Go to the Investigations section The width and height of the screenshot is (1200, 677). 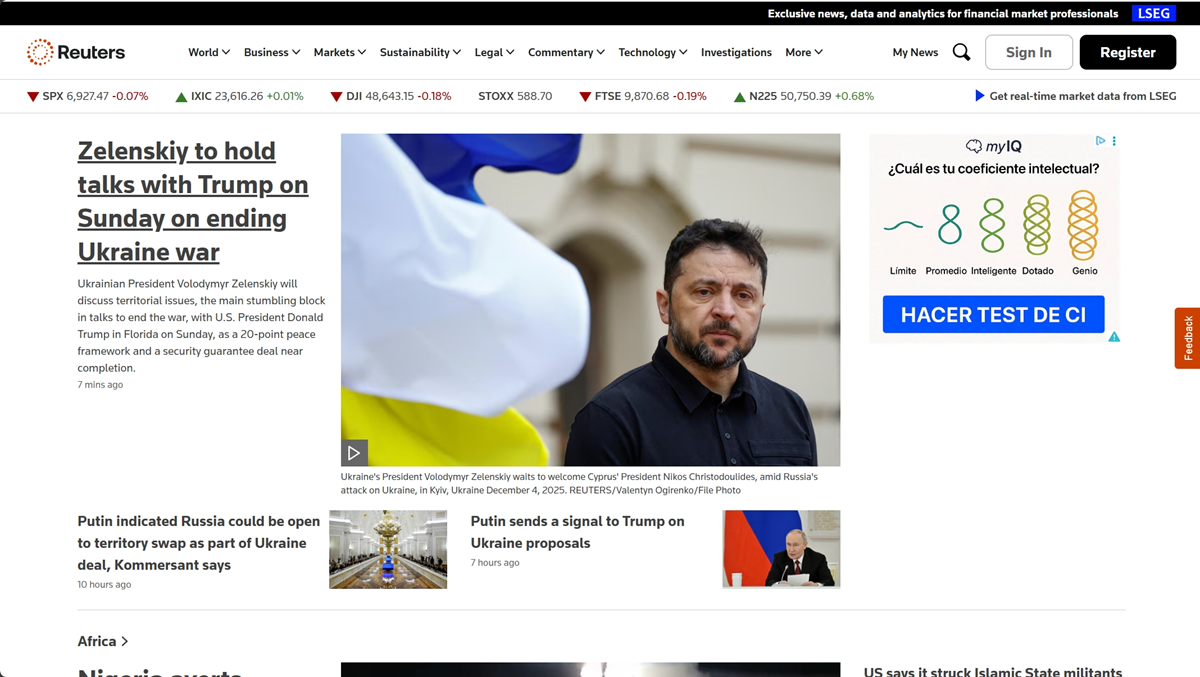[x=736, y=52]
